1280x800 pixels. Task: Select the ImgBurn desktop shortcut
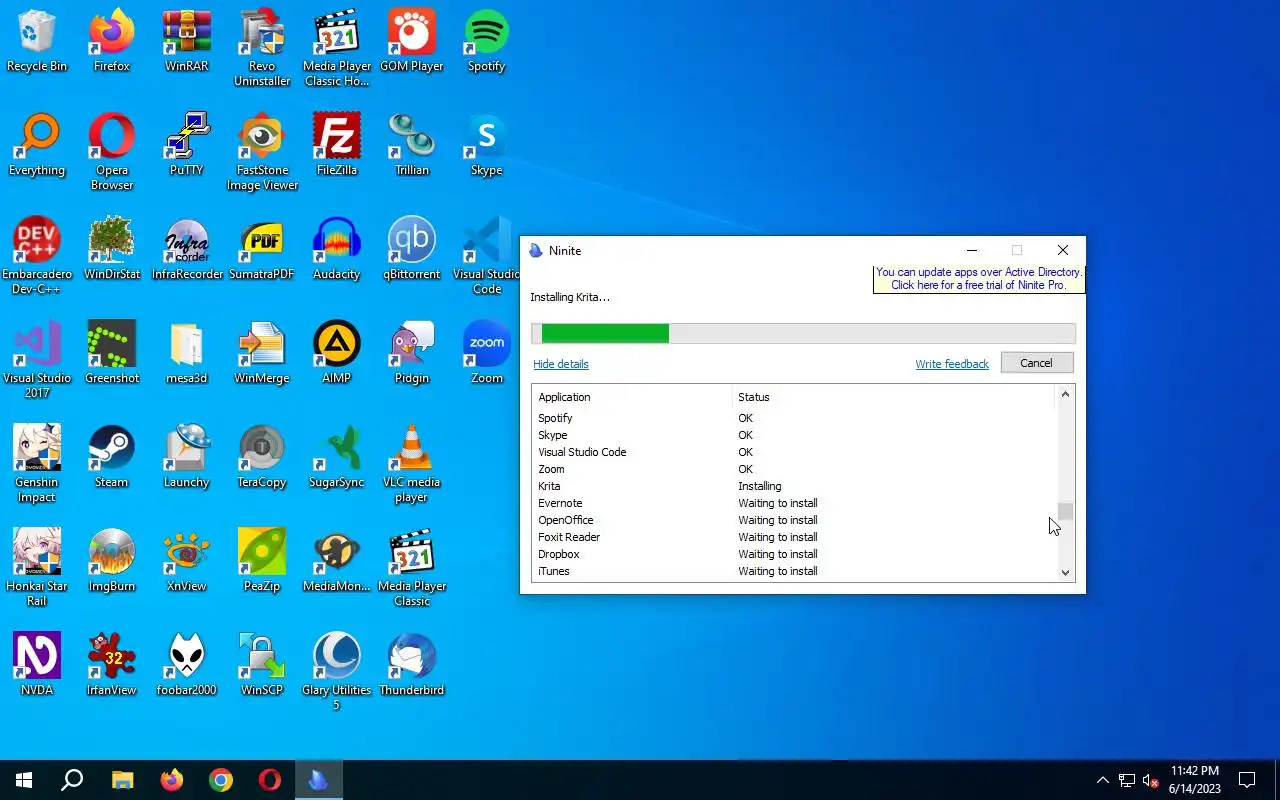[112, 561]
